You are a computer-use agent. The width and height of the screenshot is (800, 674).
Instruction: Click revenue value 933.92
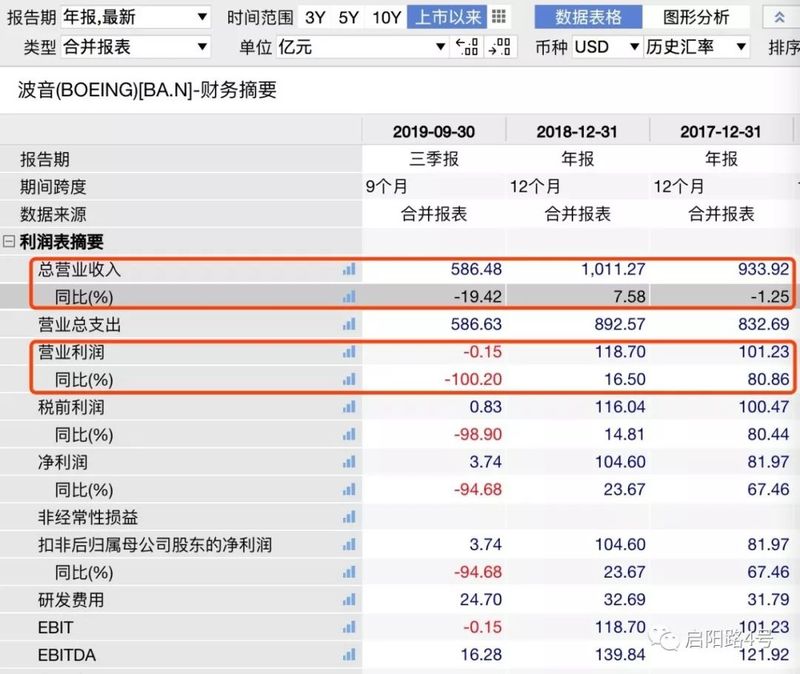[x=764, y=269]
